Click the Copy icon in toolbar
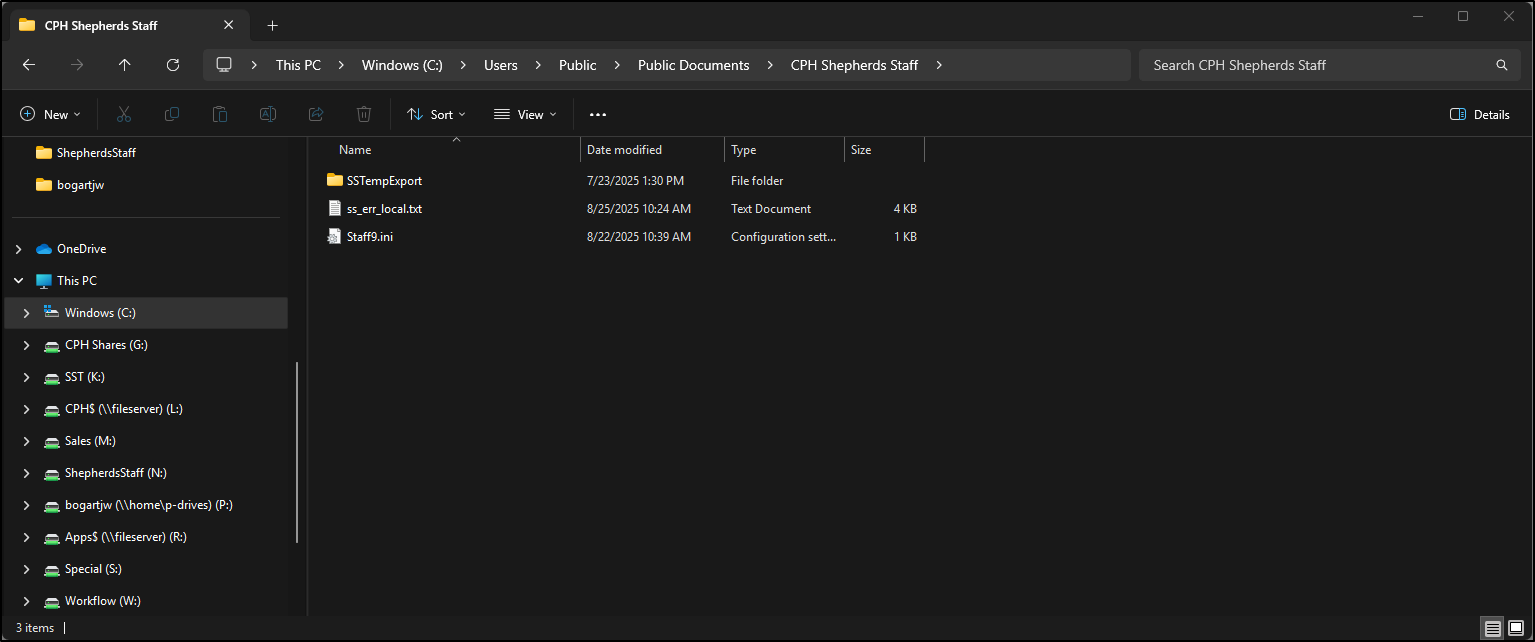This screenshot has width=1535, height=642. click(172, 115)
